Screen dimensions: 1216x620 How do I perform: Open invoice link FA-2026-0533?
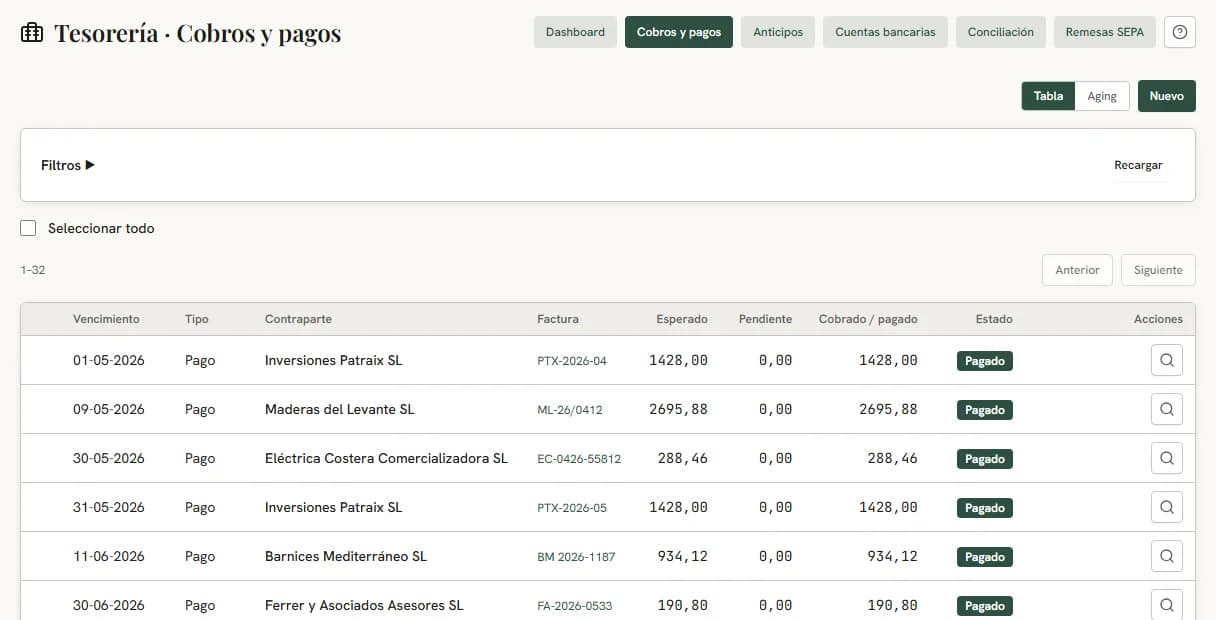(x=575, y=606)
